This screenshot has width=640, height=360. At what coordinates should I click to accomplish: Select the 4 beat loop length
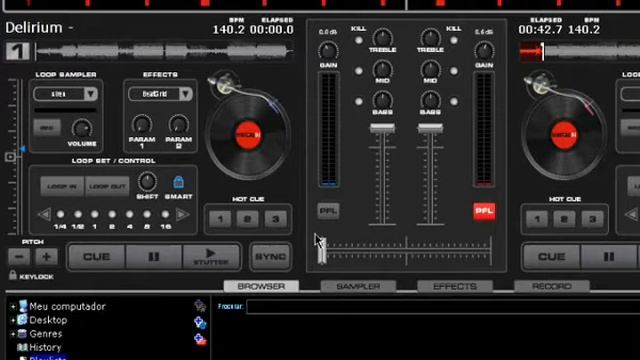tap(129, 214)
